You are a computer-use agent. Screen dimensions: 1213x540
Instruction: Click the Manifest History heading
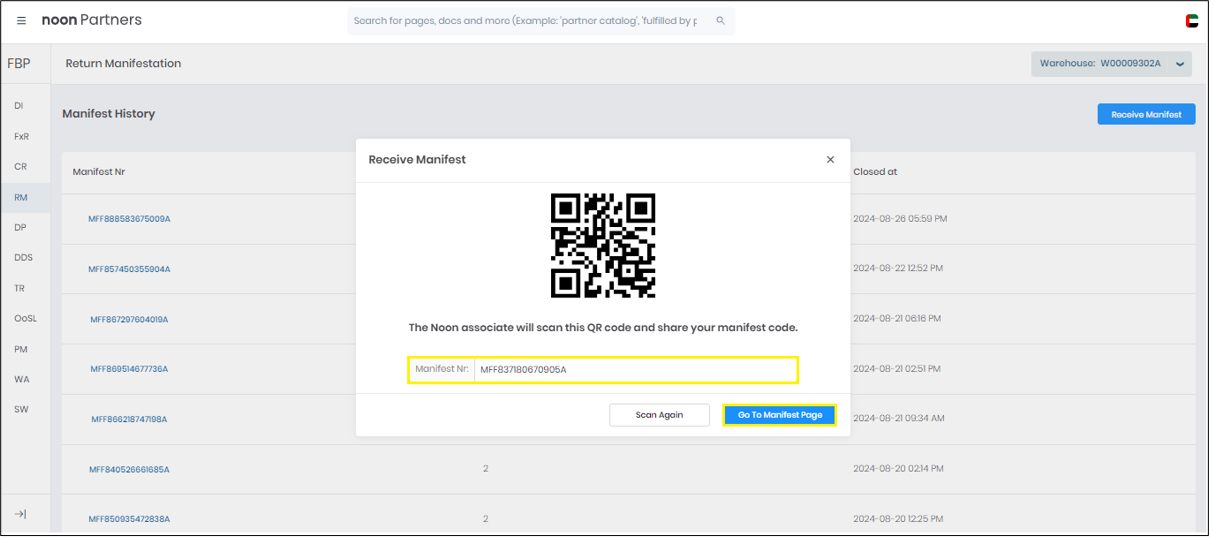click(x=108, y=114)
